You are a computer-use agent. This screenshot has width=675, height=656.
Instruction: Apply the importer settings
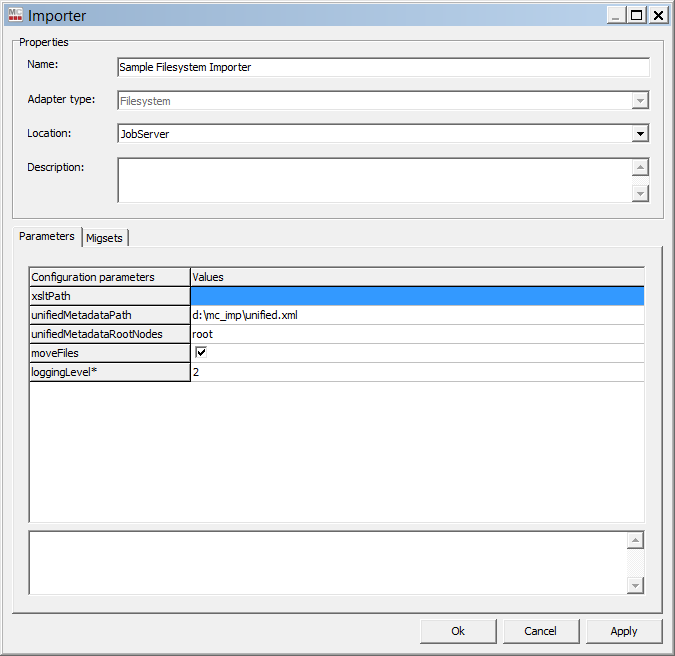[x=624, y=631]
